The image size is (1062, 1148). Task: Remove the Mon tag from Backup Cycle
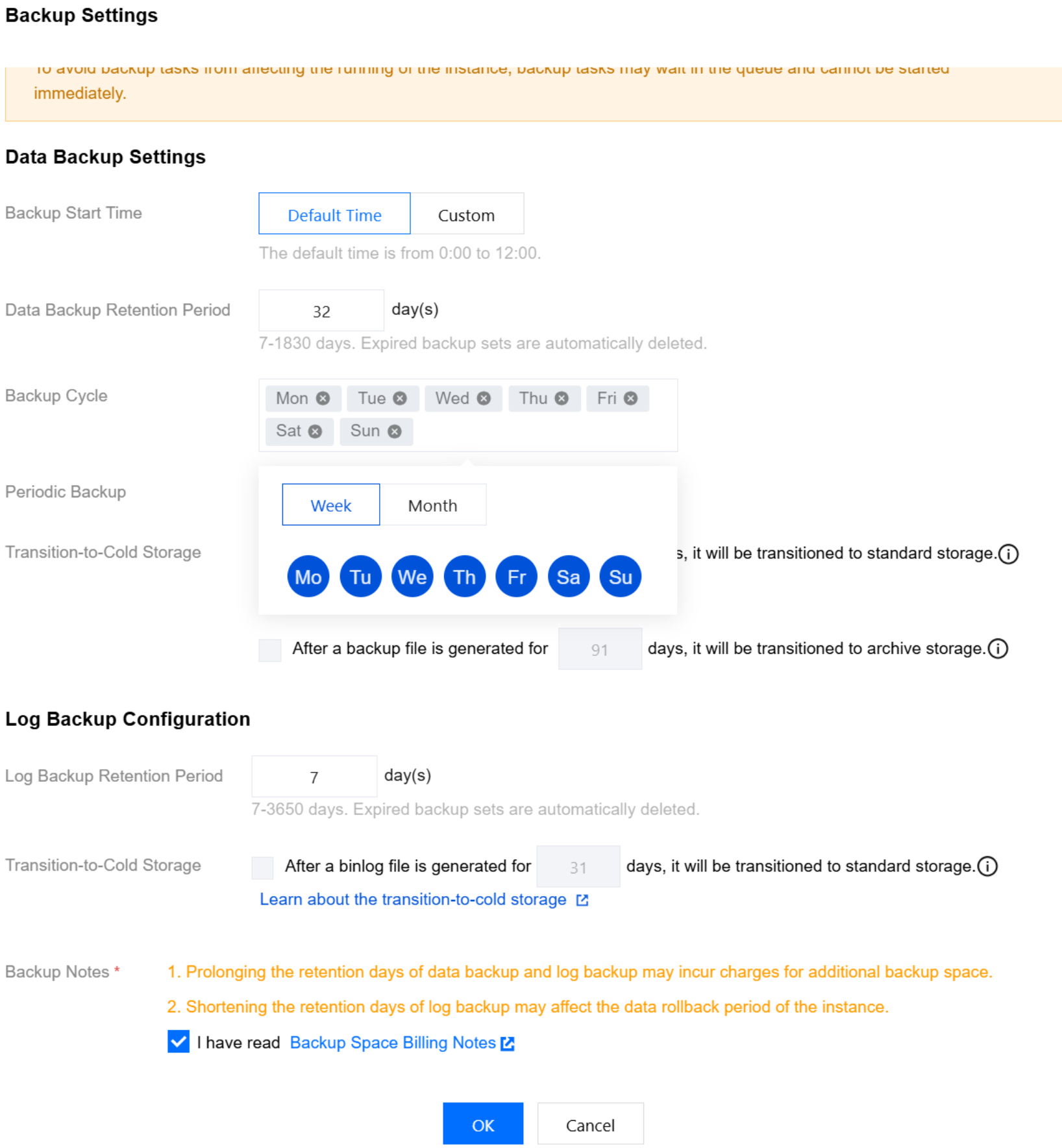[x=323, y=399]
